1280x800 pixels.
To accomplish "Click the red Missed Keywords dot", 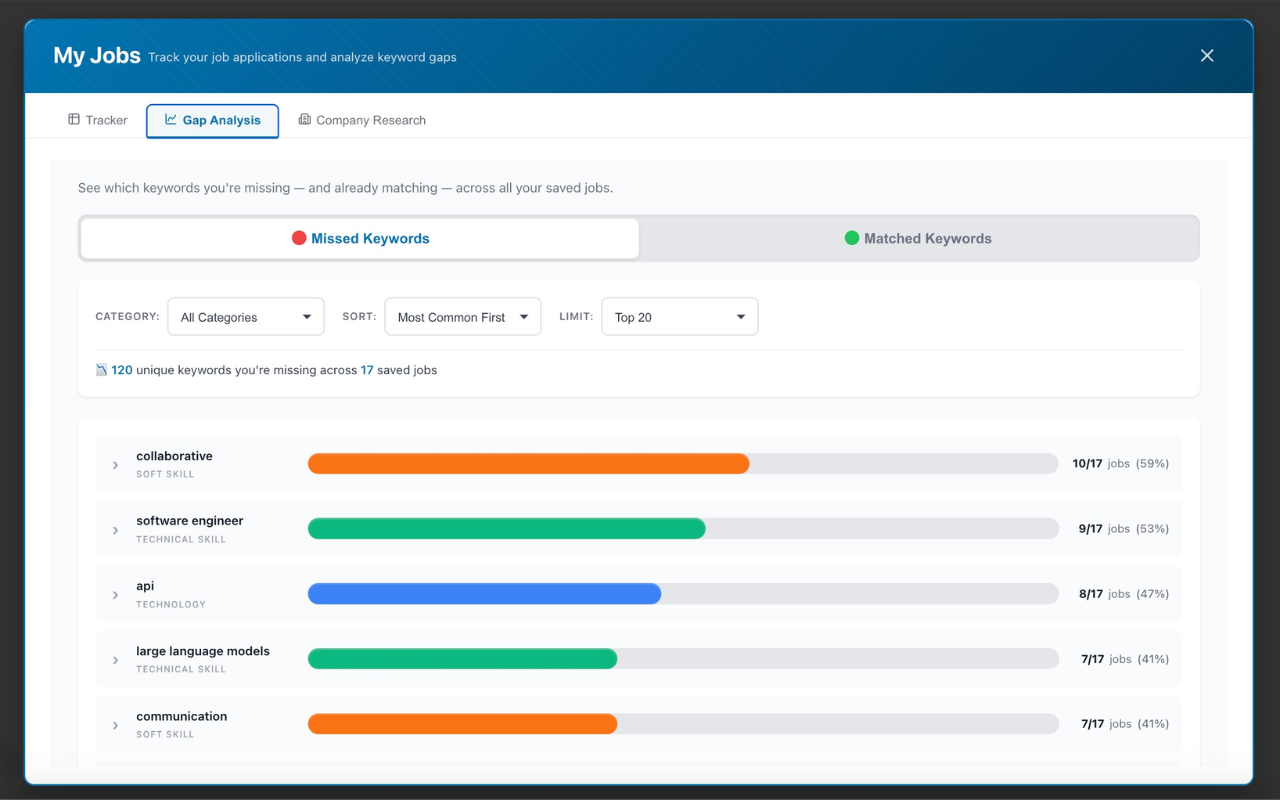I will (299, 238).
